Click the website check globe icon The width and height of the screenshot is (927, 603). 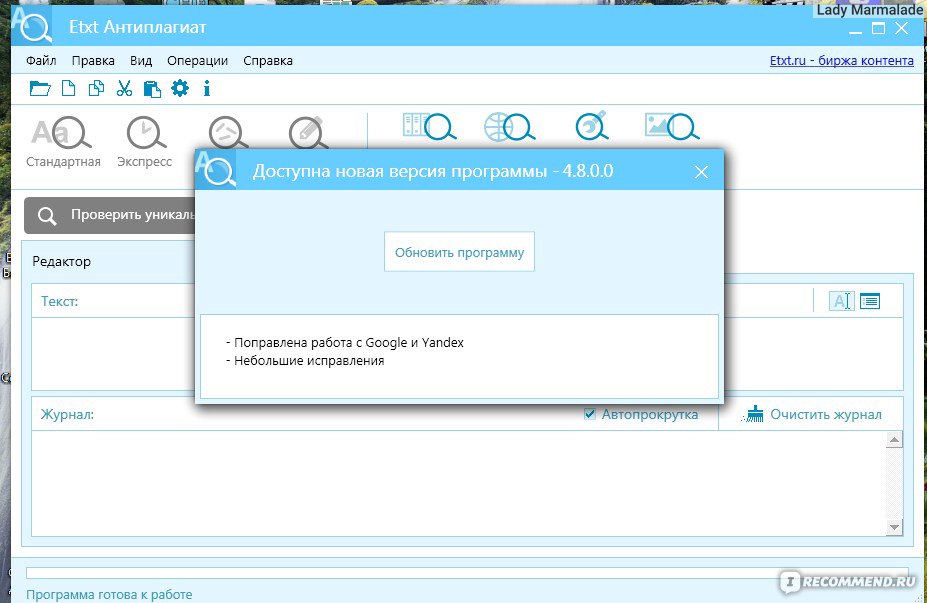coord(508,126)
